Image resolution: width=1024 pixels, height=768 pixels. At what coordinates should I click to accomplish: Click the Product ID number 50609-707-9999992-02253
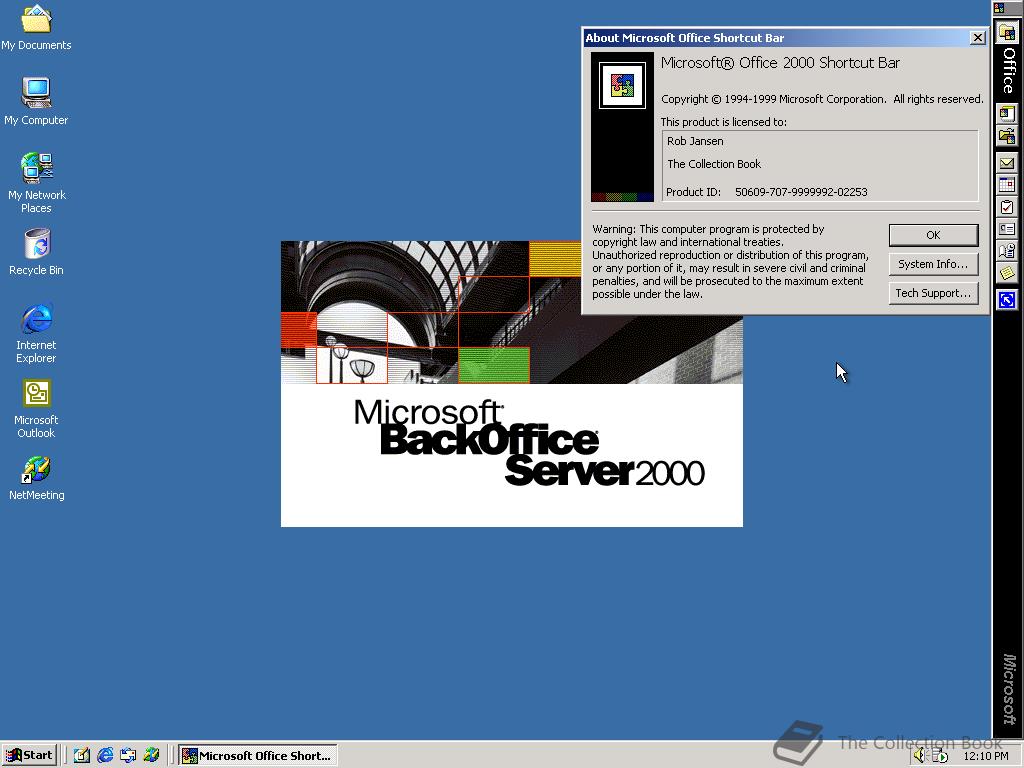click(801, 192)
